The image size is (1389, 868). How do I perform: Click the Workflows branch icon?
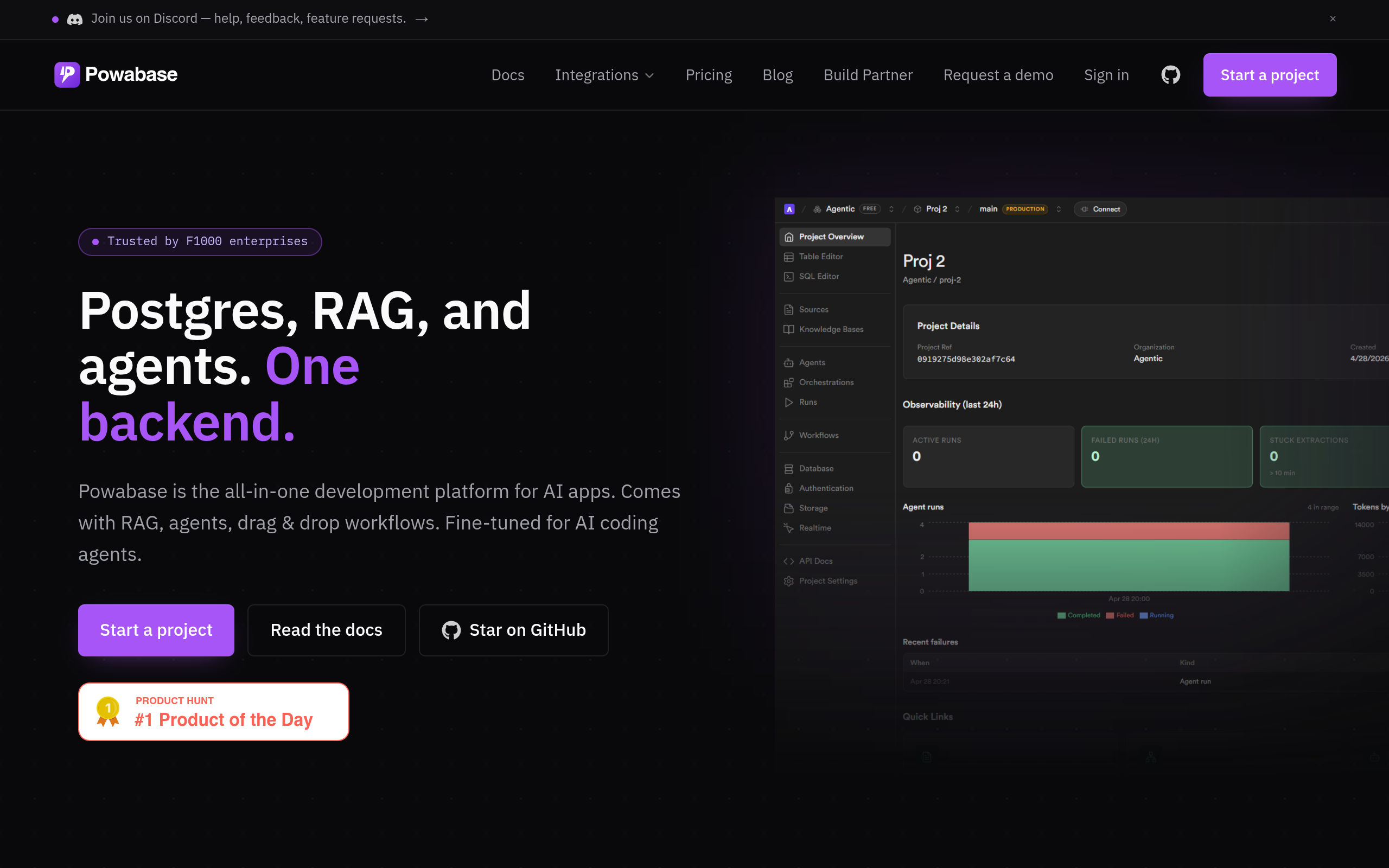[788, 435]
